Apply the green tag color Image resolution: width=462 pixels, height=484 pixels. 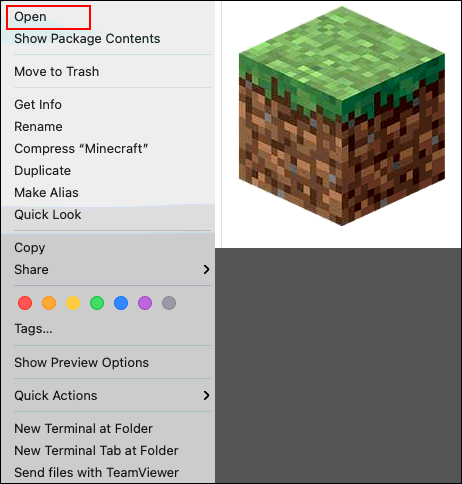(x=97, y=303)
